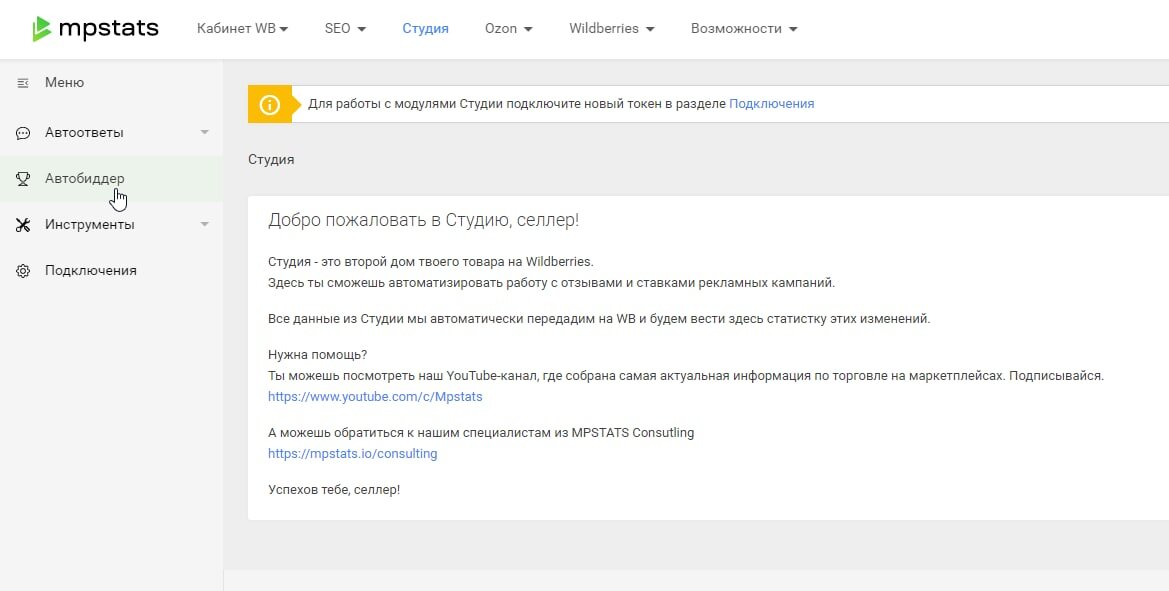The height and width of the screenshot is (591, 1169).
Task: Follow the Подключения link in the notice
Action: [x=772, y=104]
